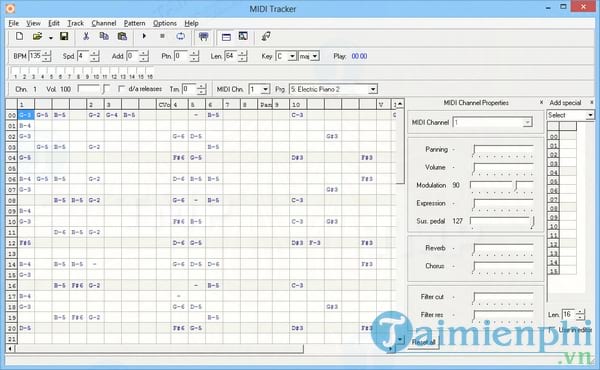Open a file using the folder icon
The image size is (600, 370).
37,36
